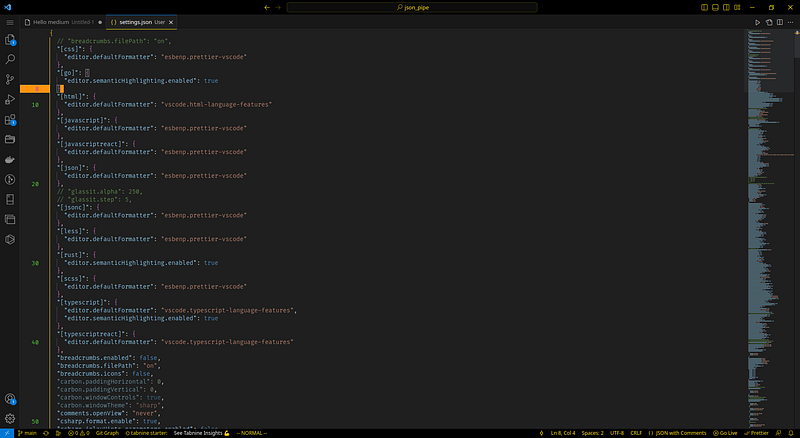Screen dimensions: 800x438
Task: Open the Explorer view in activity bar
Action: [10, 39]
